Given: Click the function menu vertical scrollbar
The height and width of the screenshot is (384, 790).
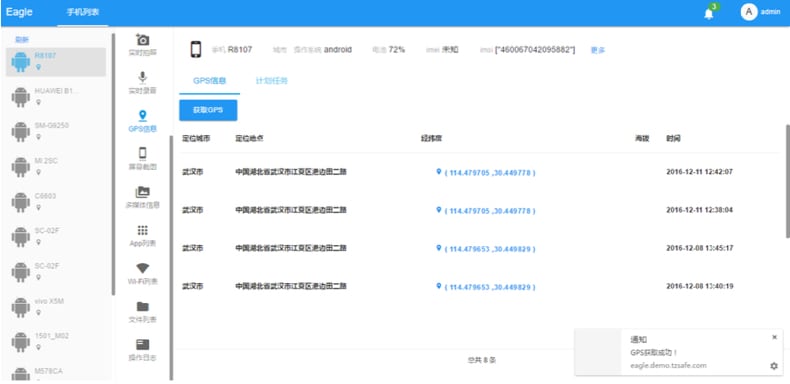Looking at the screenshot, I should coord(171,257).
